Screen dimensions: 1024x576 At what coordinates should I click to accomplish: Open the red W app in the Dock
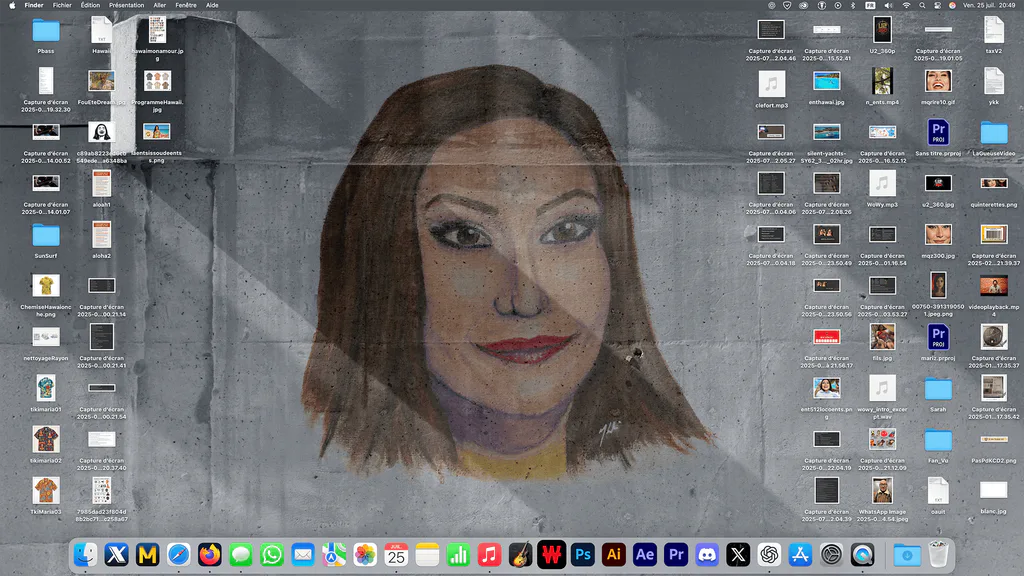(552, 555)
